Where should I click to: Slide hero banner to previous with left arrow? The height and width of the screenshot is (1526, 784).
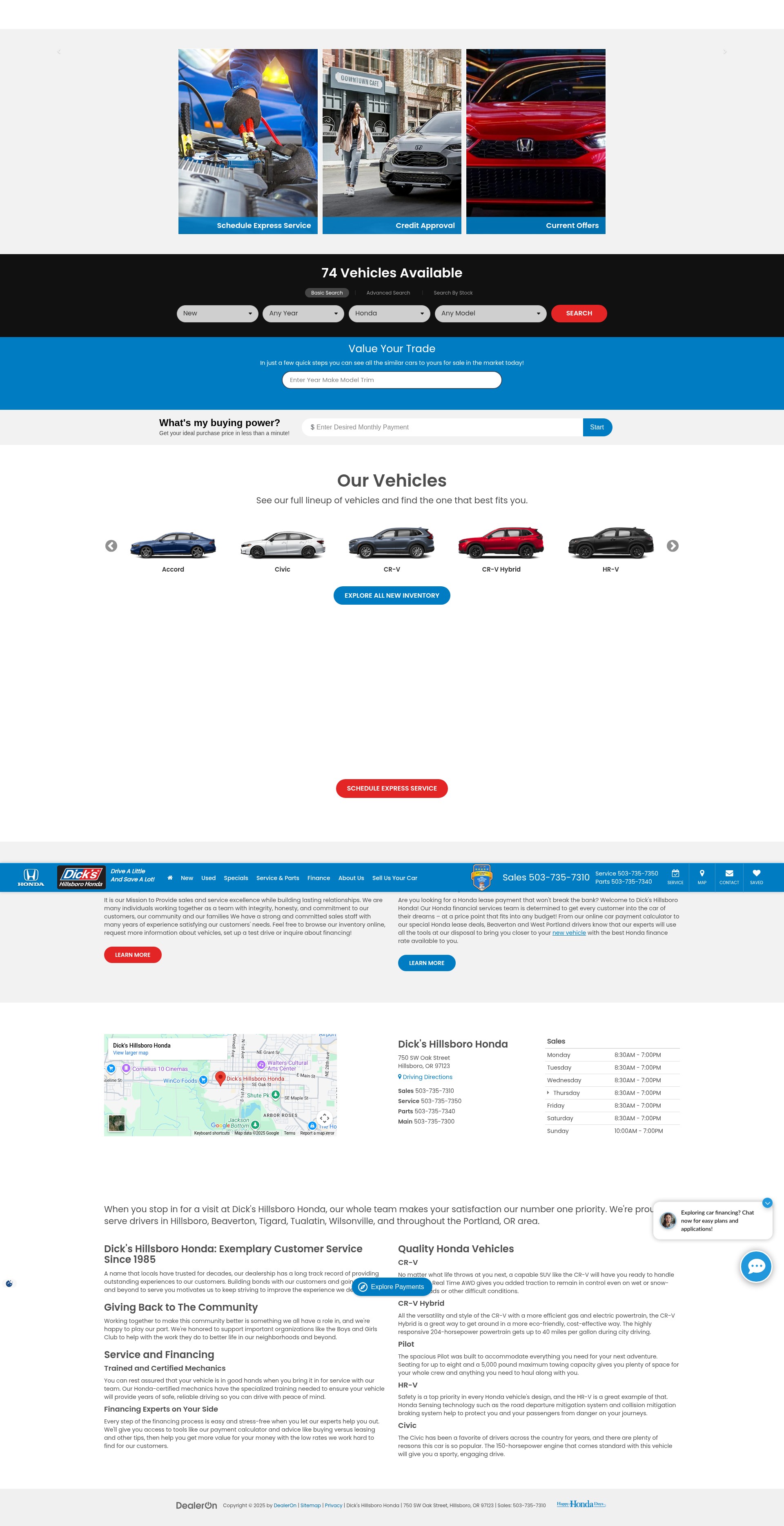(x=59, y=52)
